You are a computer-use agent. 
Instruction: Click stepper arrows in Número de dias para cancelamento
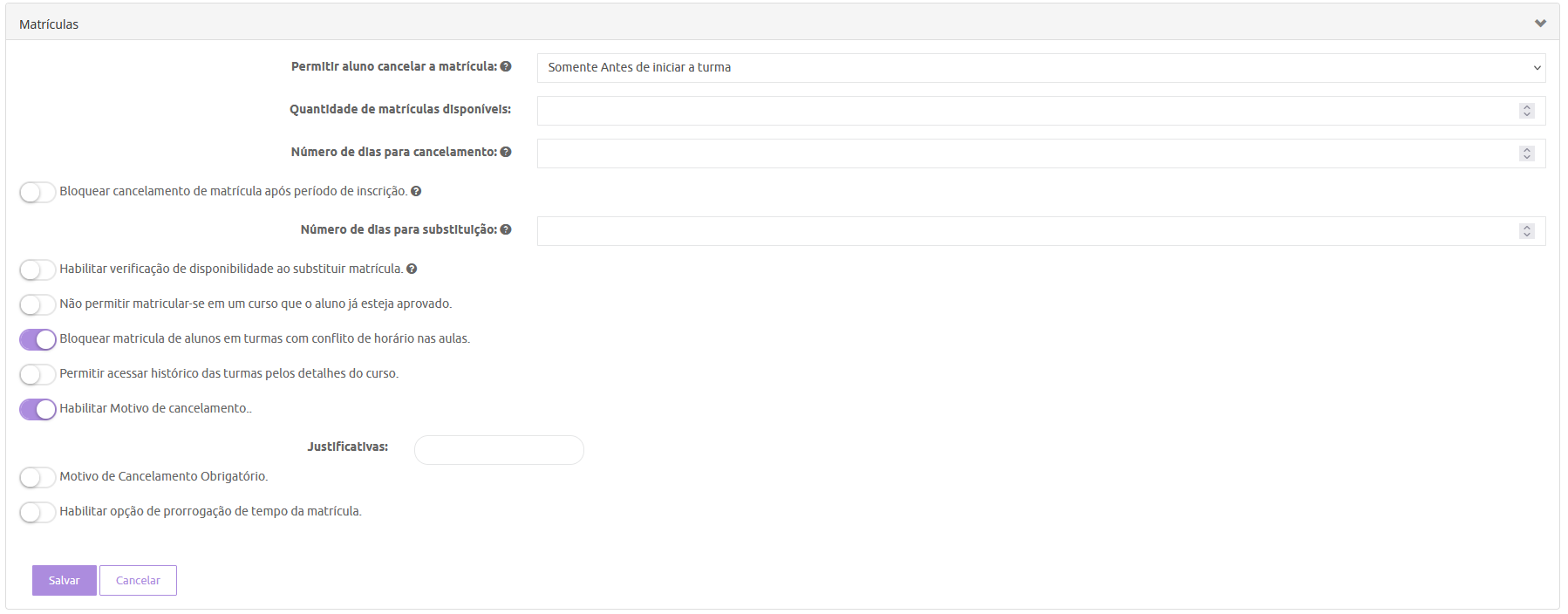[1526, 153]
